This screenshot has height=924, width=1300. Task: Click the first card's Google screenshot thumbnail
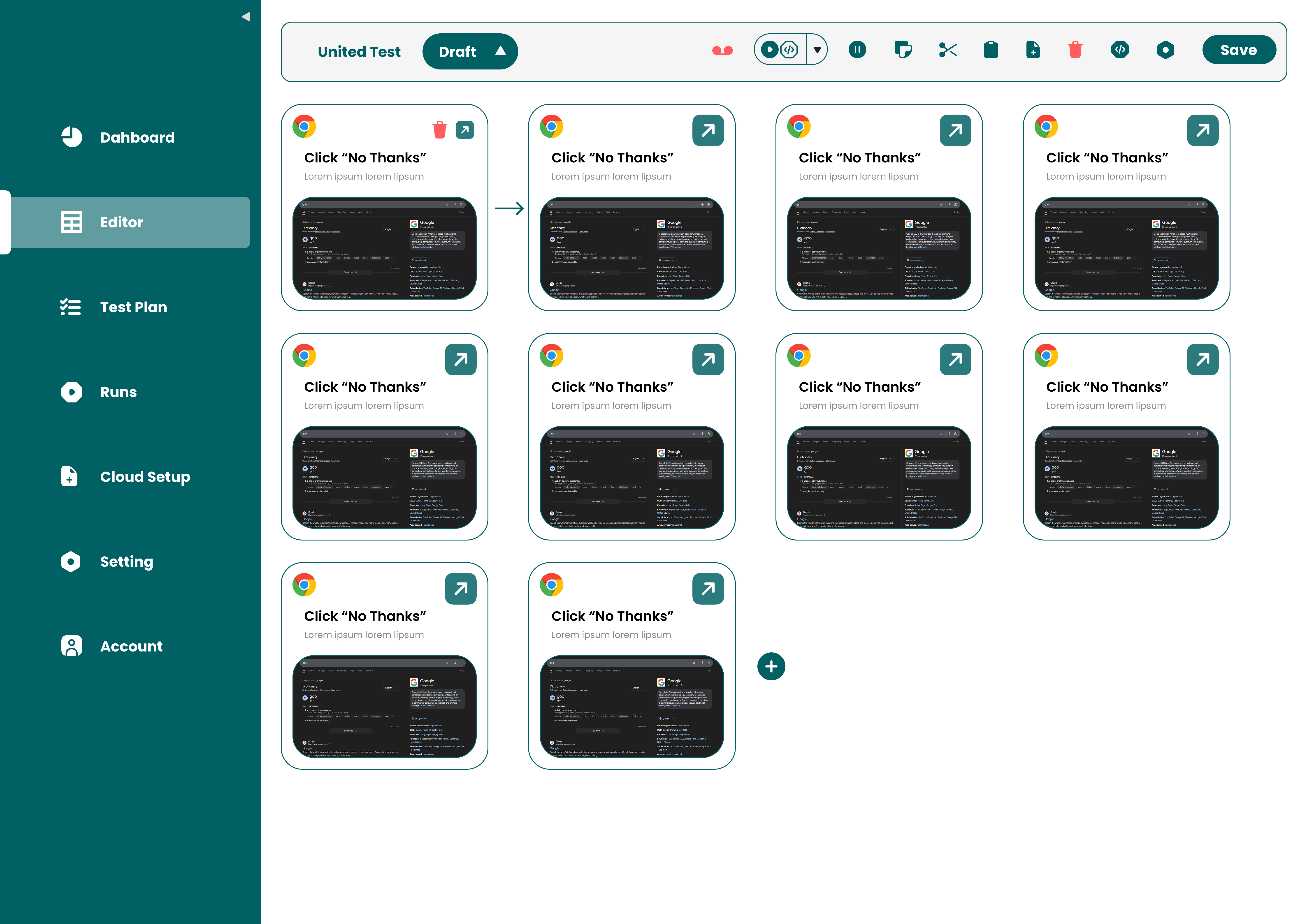click(384, 248)
